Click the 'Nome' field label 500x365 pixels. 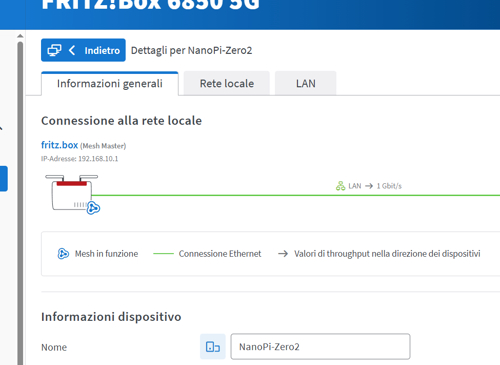pyautogui.click(x=54, y=347)
